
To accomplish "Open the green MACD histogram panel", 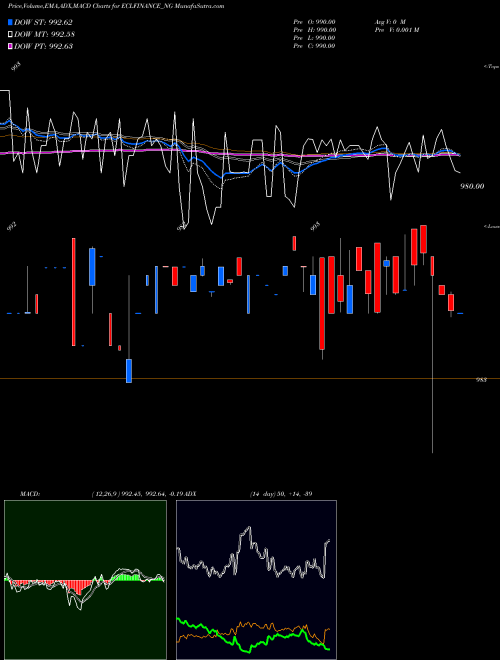I will pyautogui.click(x=85, y=580).
